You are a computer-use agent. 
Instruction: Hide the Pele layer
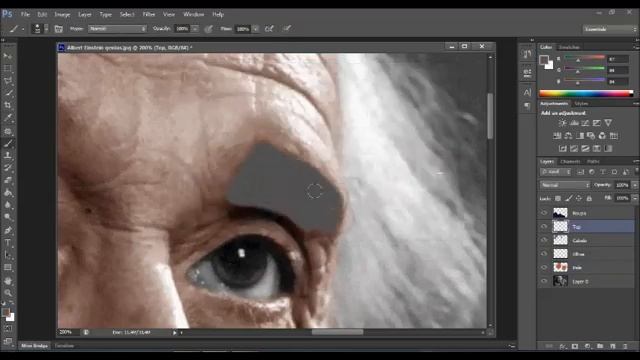544,267
